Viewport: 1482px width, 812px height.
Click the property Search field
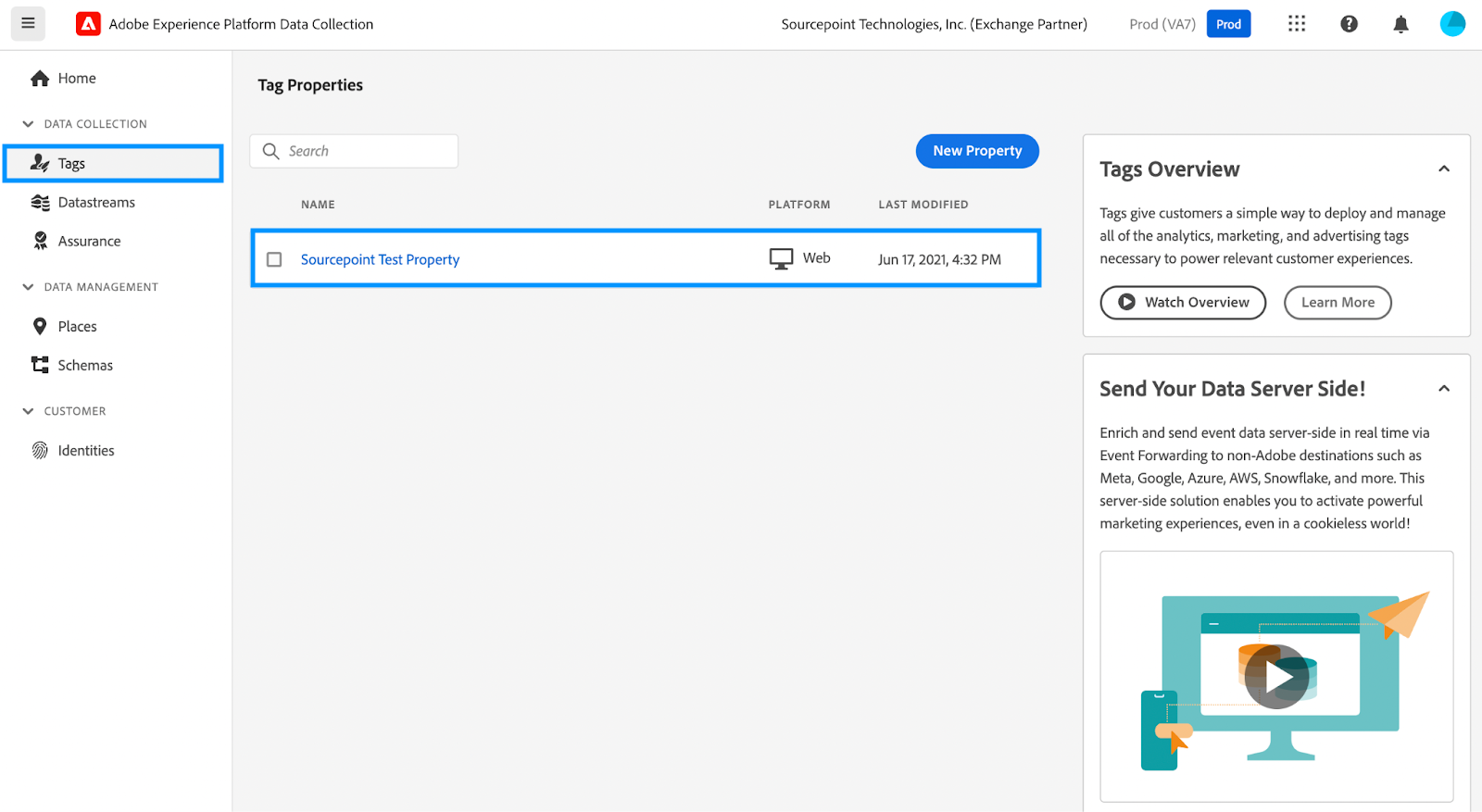point(354,151)
